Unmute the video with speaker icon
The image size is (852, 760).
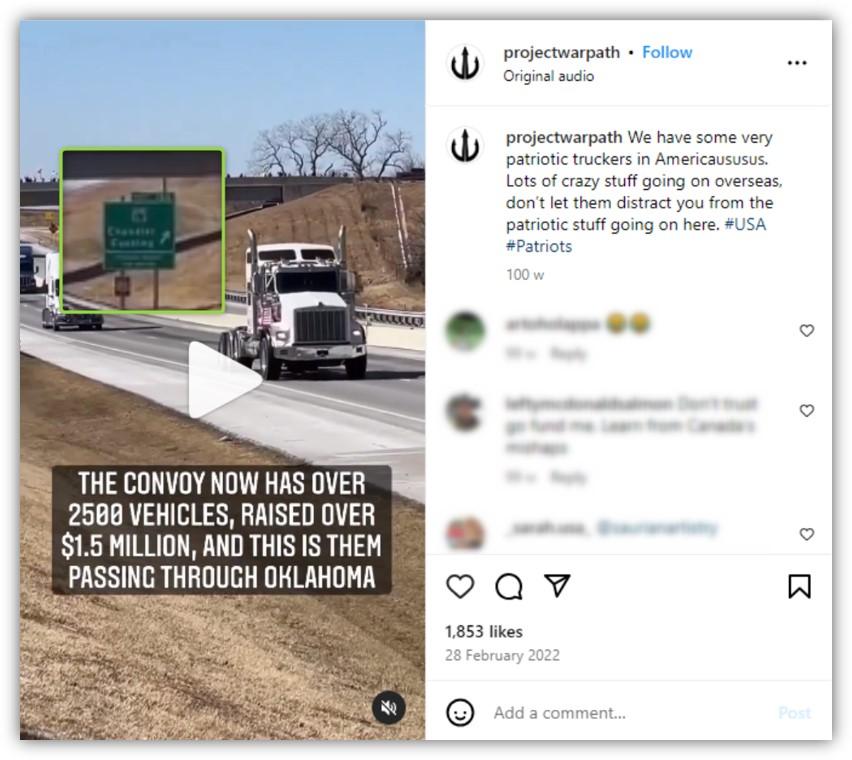(389, 707)
